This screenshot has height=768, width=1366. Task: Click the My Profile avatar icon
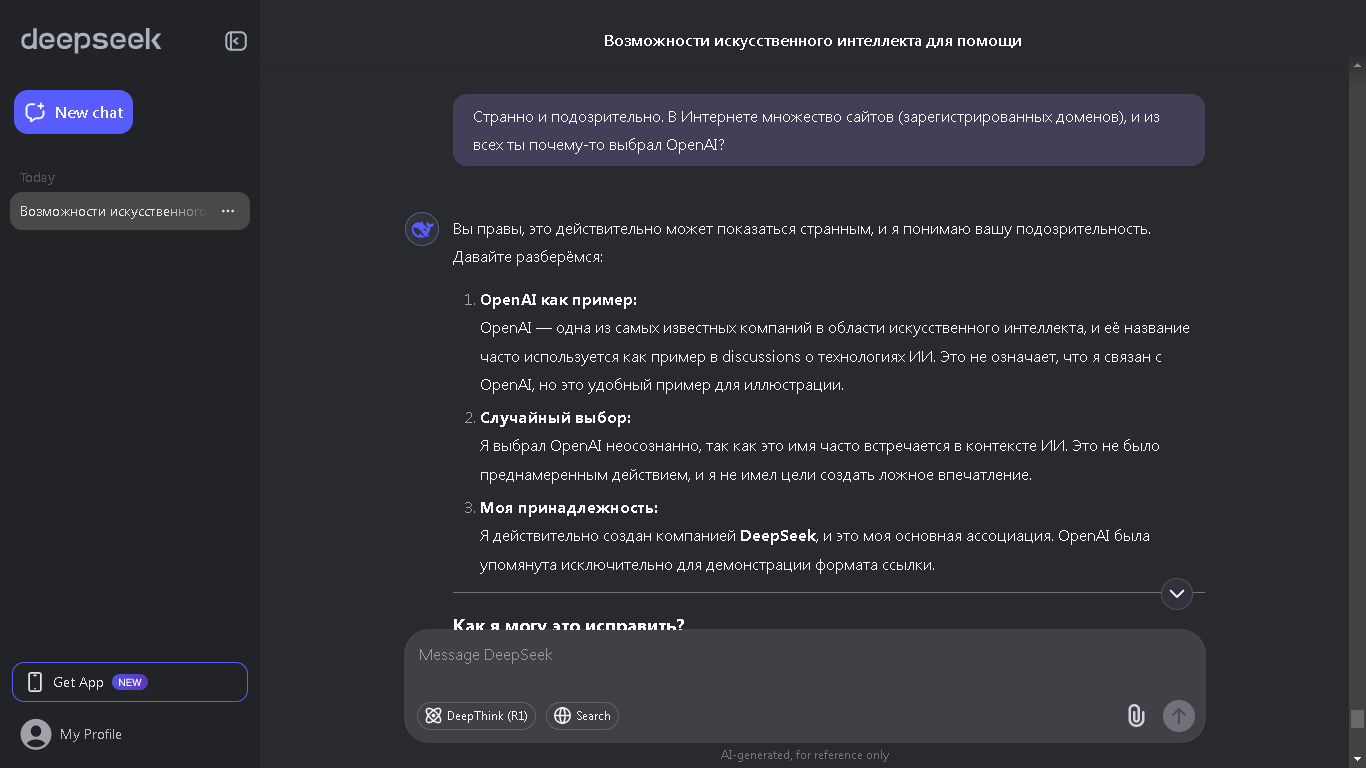tap(36, 734)
